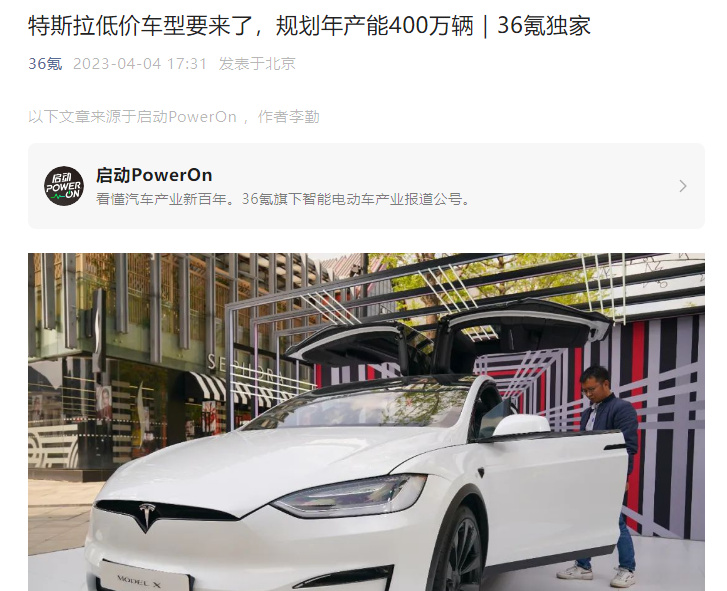Click the car's front headlight

351,496
